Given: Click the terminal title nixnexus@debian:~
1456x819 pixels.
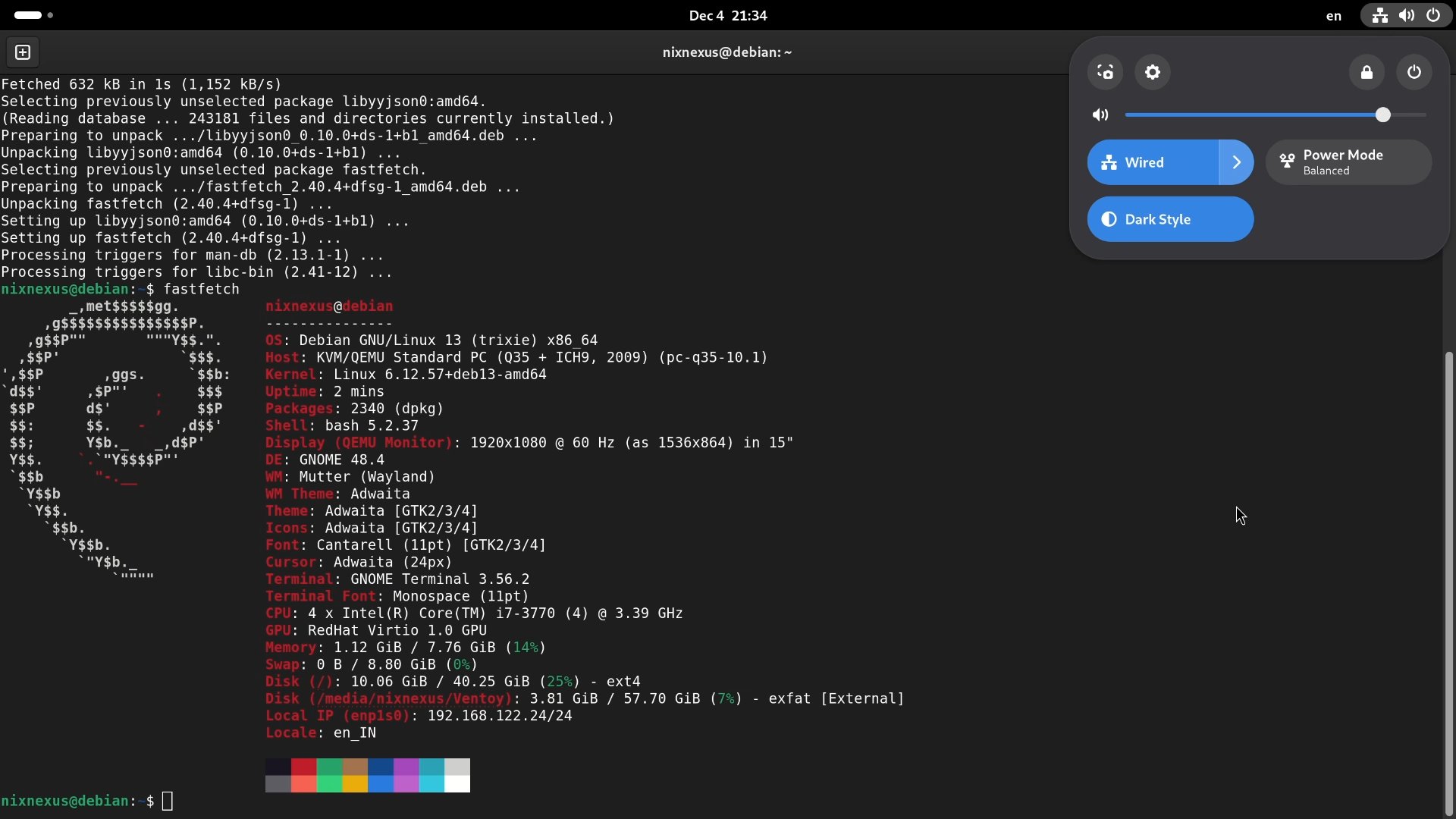Looking at the screenshot, I should coord(726,52).
